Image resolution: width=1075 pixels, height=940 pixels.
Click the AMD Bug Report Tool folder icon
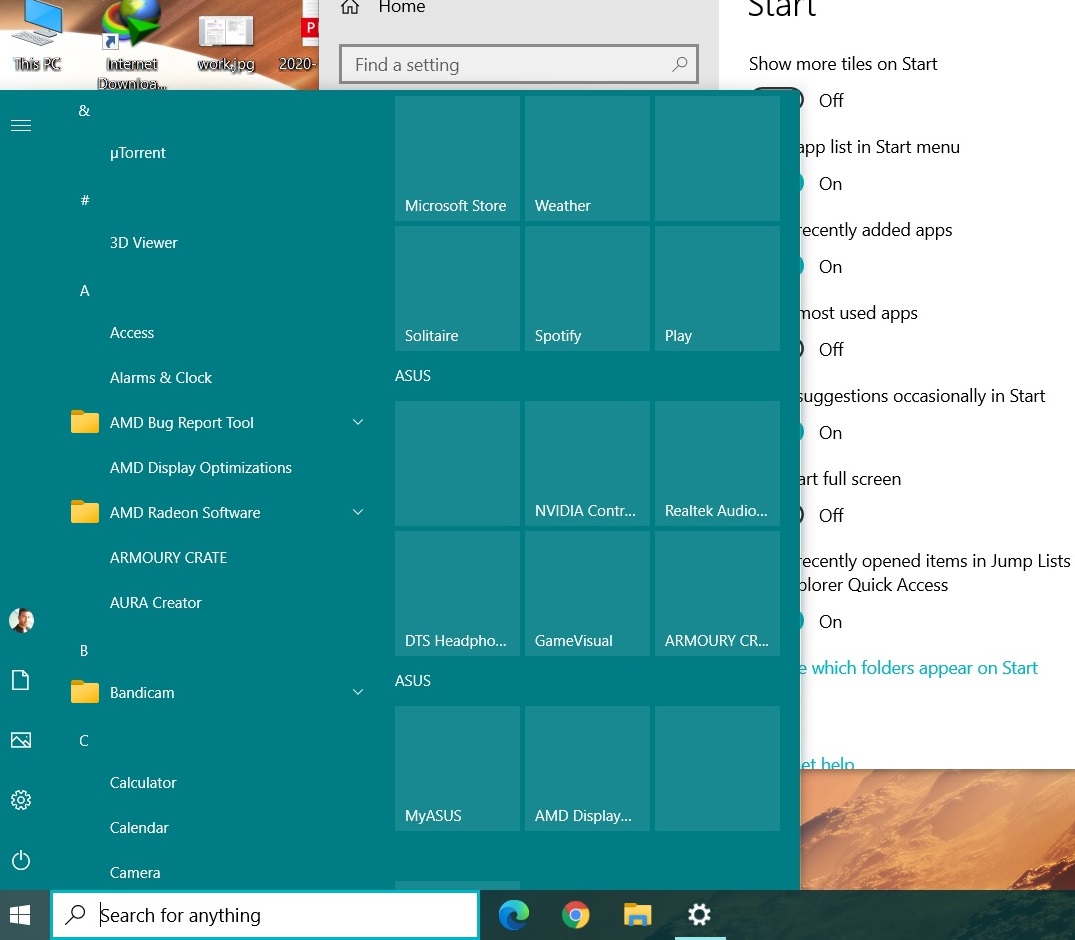click(85, 422)
